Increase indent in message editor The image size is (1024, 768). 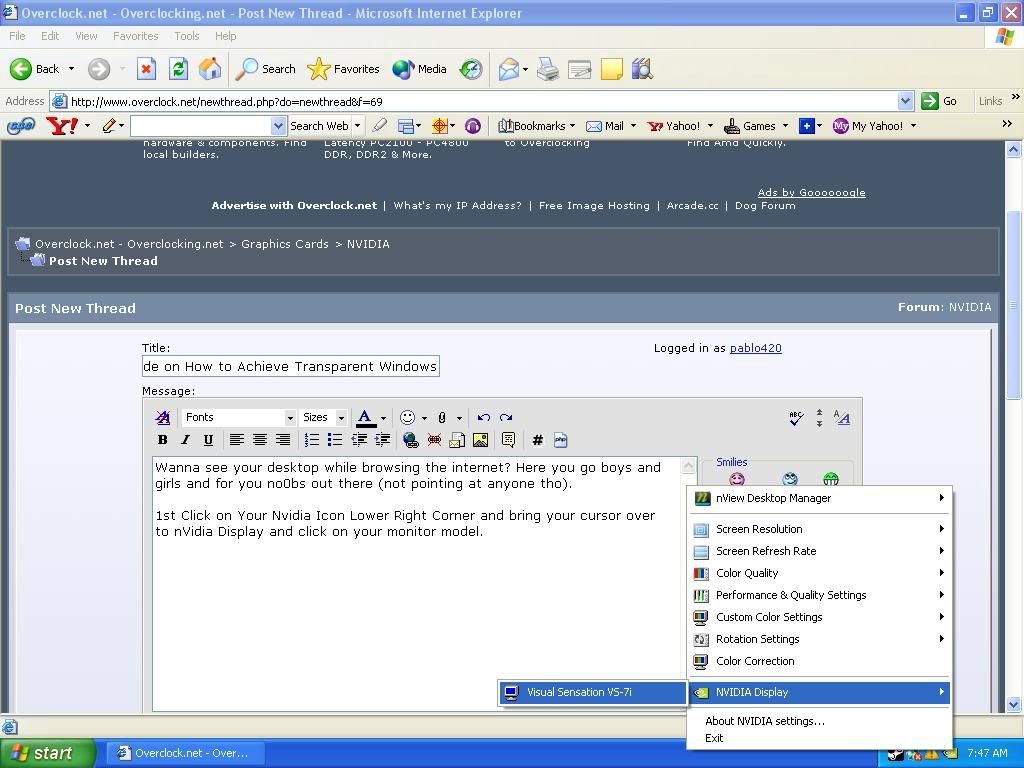tap(382, 440)
